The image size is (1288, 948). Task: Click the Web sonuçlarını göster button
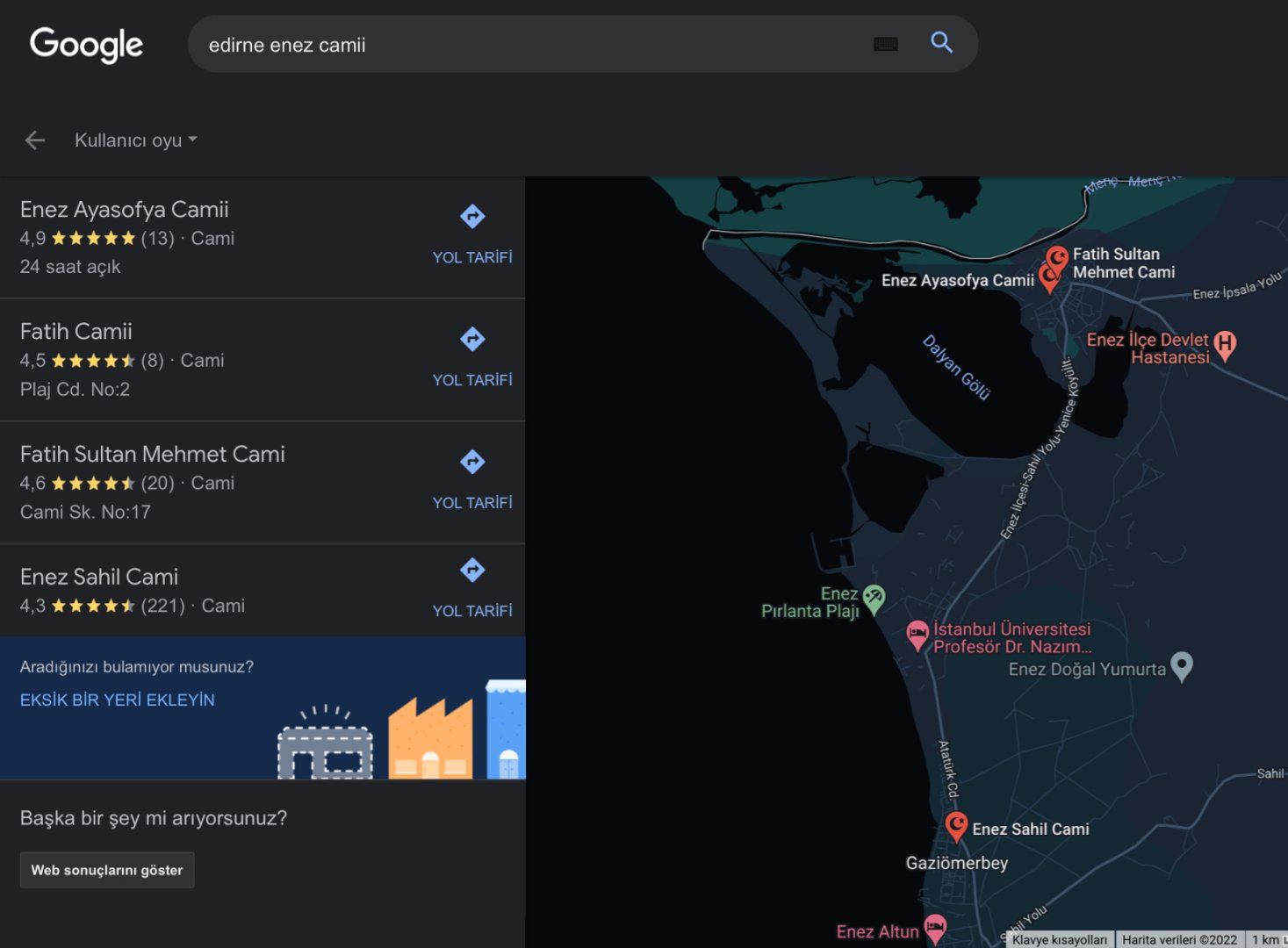coord(107,870)
